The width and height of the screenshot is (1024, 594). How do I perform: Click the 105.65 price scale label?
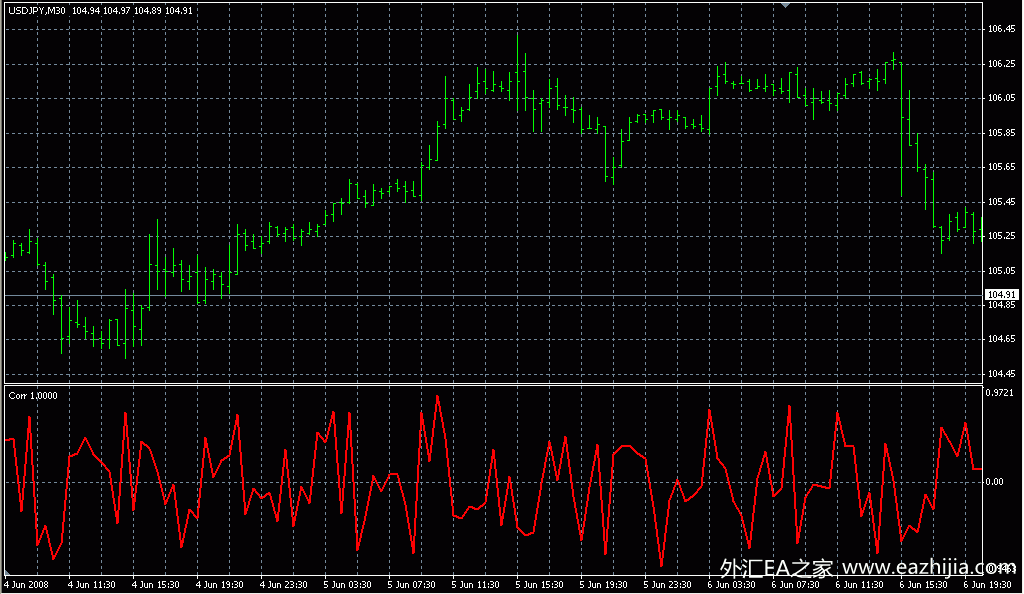point(1001,167)
